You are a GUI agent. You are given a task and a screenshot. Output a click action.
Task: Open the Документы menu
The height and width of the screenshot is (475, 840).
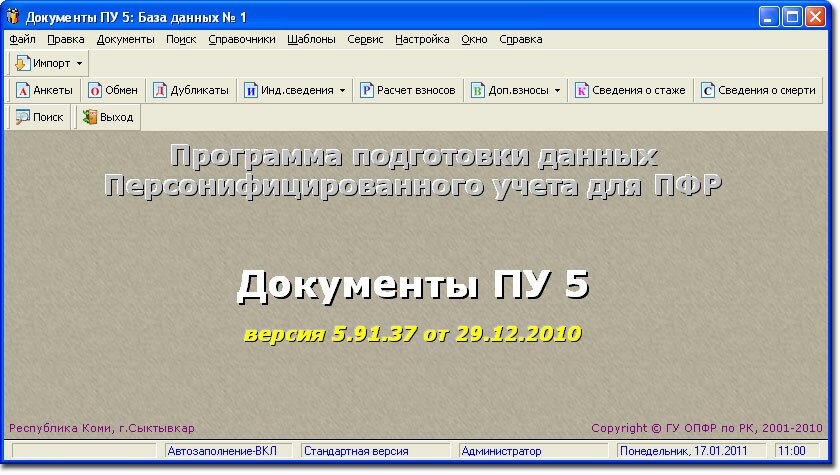point(125,39)
